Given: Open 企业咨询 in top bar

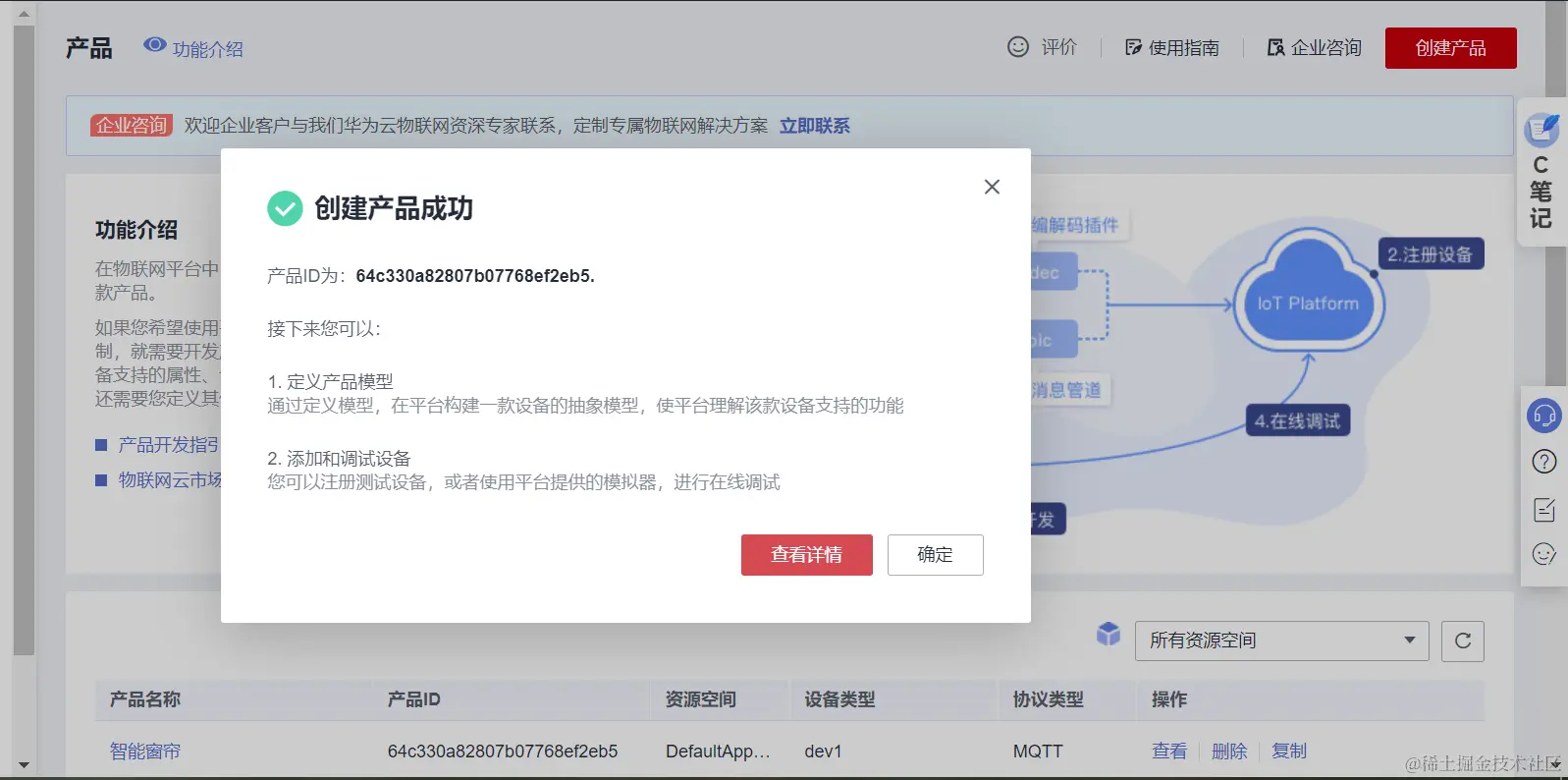Looking at the screenshot, I should [1314, 48].
